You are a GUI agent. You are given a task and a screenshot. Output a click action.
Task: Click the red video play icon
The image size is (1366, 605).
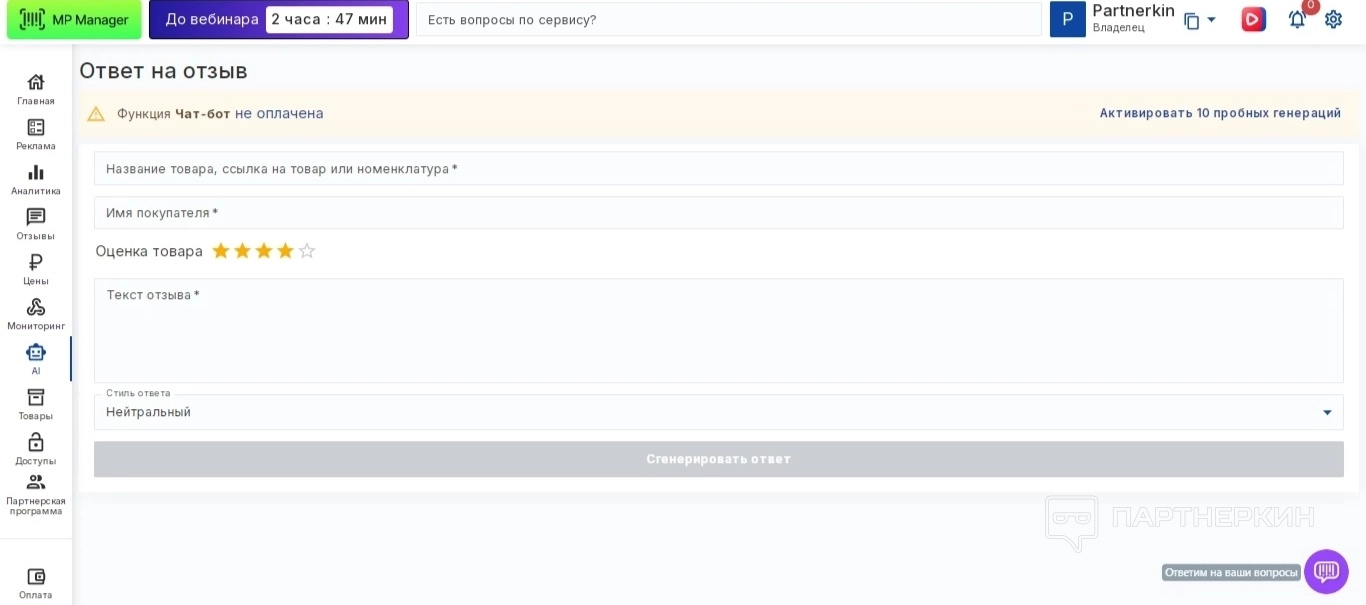[1253, 19]
